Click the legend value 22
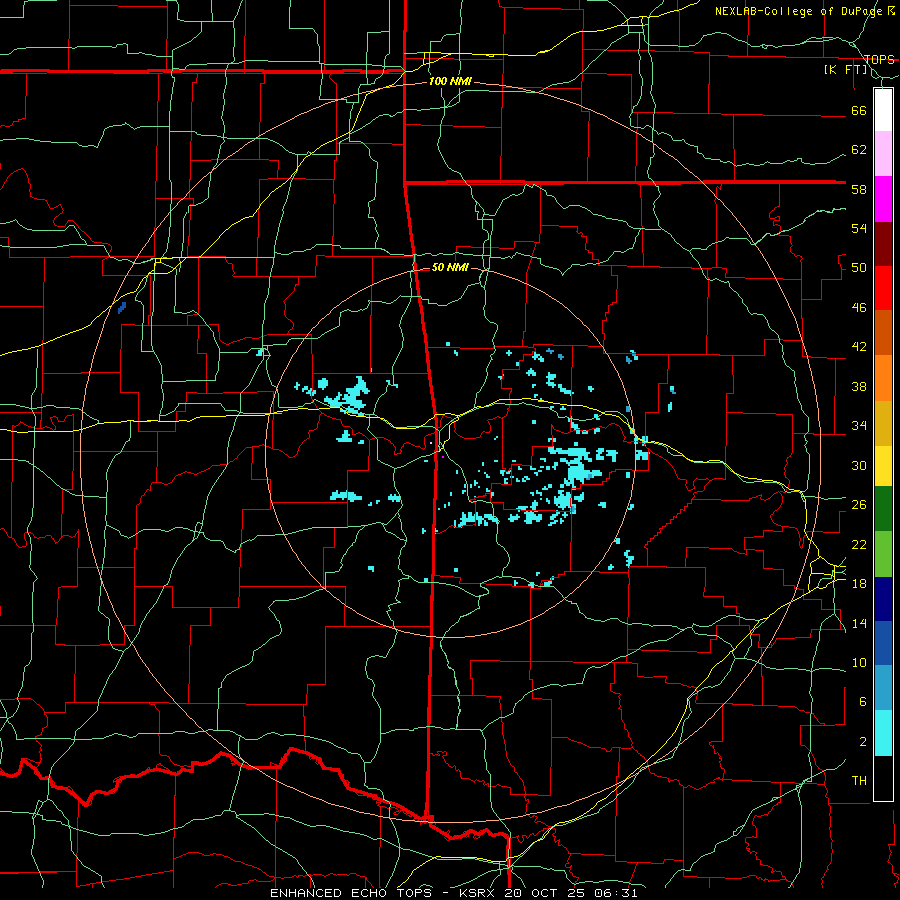This screenshot has height=900, width=900. click(x=859, y=544)
